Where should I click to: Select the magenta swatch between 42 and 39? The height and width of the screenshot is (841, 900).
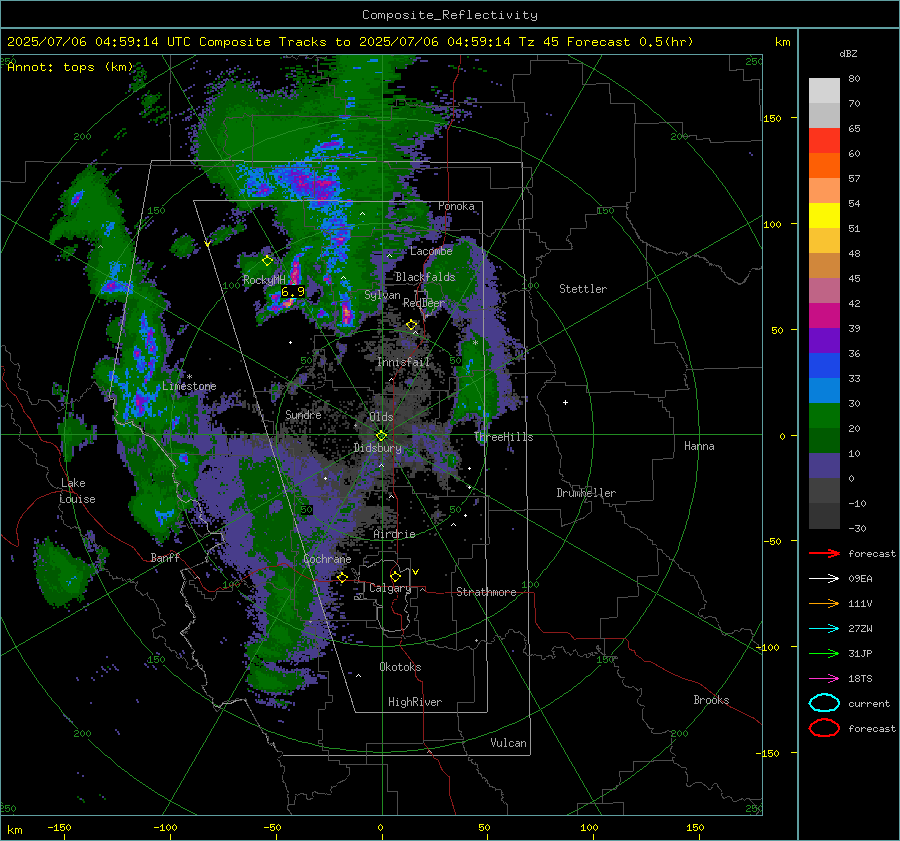point(824,316)
